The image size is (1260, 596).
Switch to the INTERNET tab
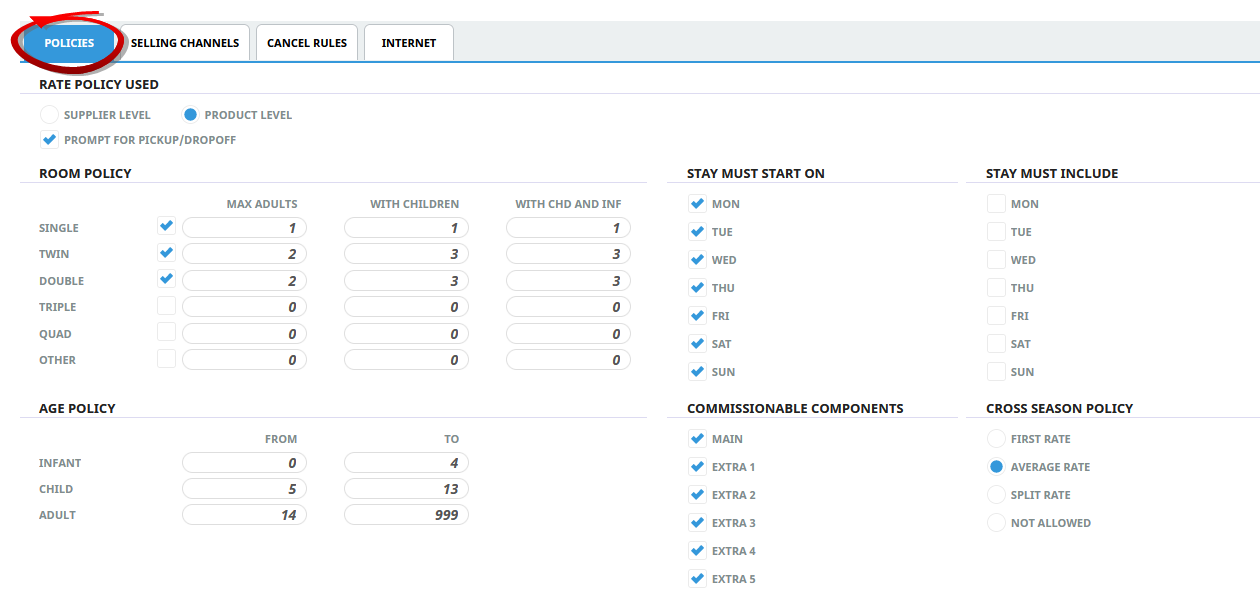click(408, 42)
